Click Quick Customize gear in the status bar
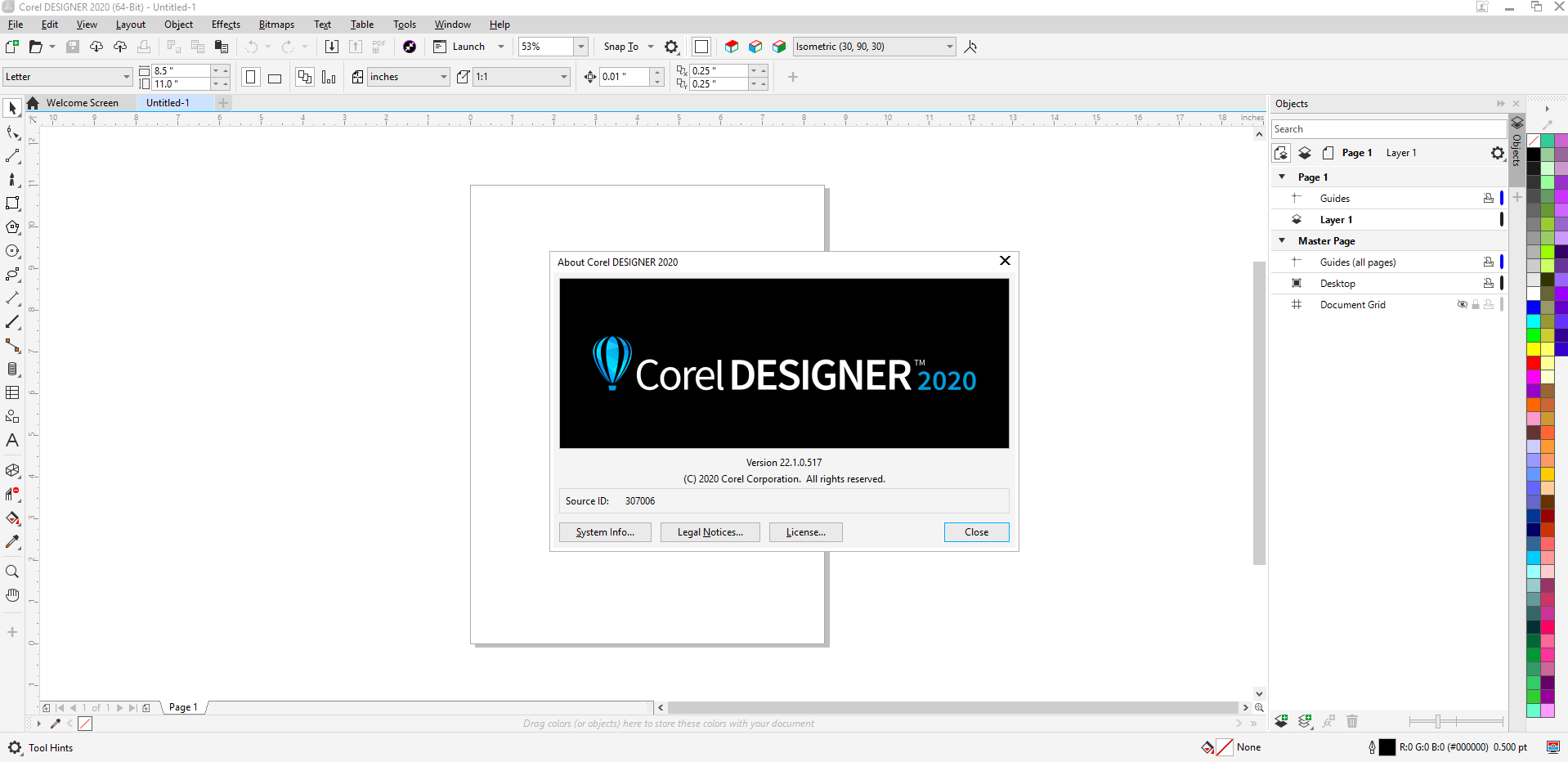Viewport: 1568px width, 762px height. pos(15,747)
